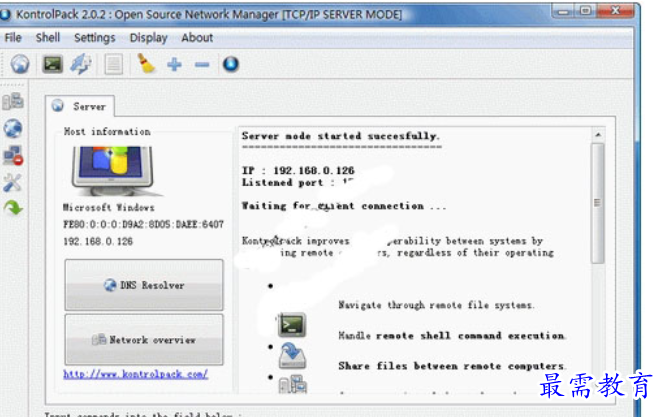Click the blue globe sidebar icon

click(13, 128)
